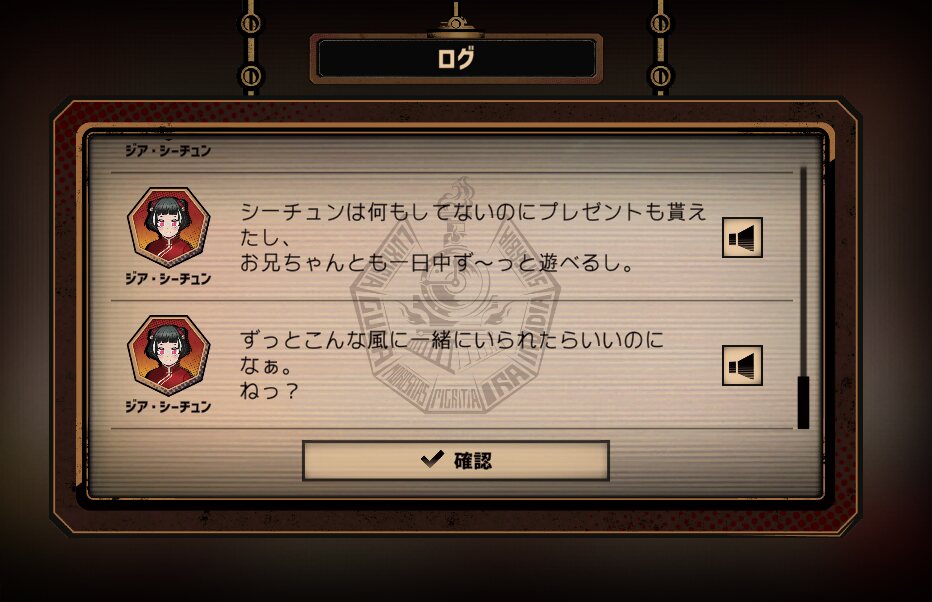This screenshot has height=602, width=932.
Task: Click the locomotive emblem watermark
Action: (455, 295)
